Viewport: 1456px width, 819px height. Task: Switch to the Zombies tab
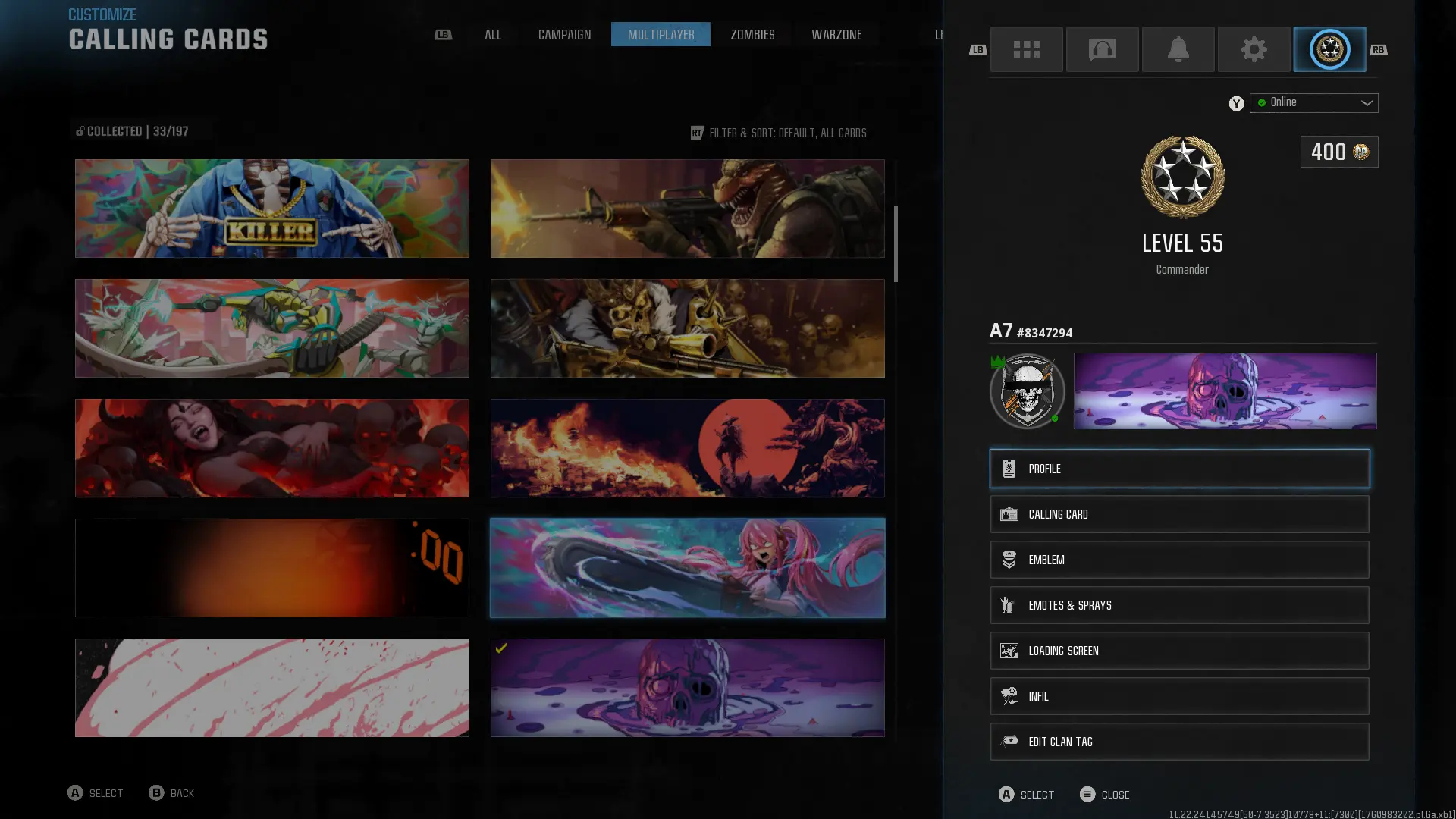pyautogui.click(x=752, y=35)
